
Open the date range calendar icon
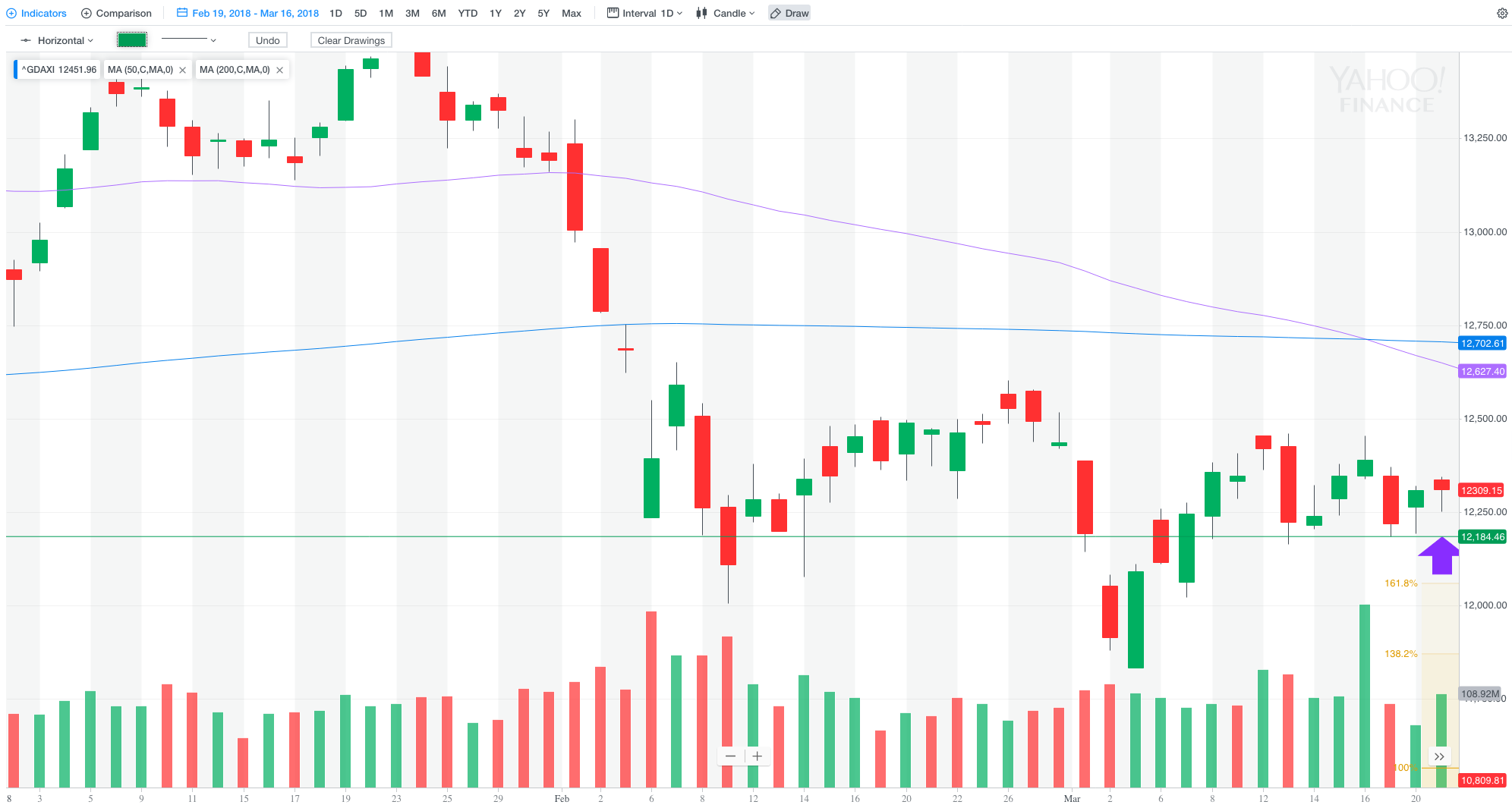[x=182, y=13]
